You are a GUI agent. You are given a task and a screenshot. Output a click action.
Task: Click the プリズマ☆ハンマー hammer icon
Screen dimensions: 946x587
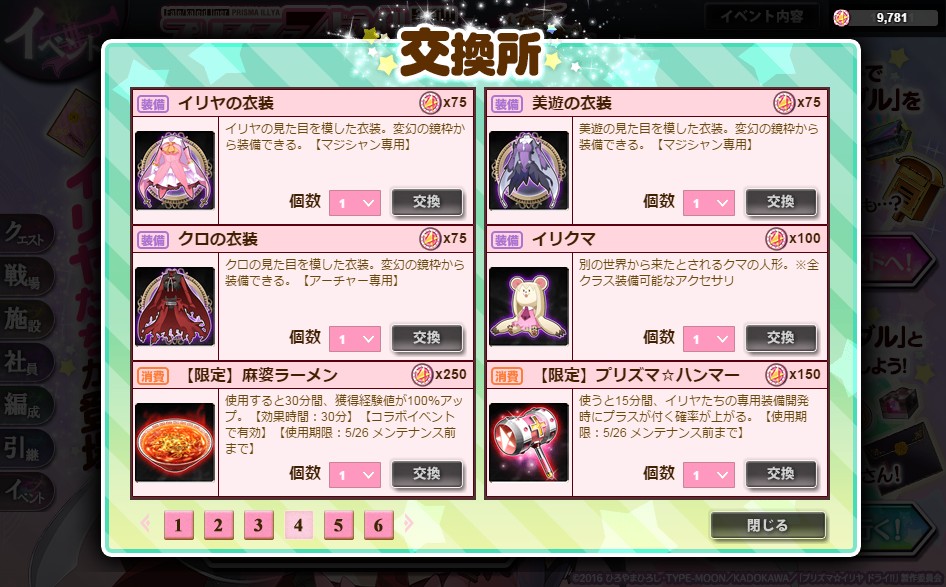pos(529,442)
